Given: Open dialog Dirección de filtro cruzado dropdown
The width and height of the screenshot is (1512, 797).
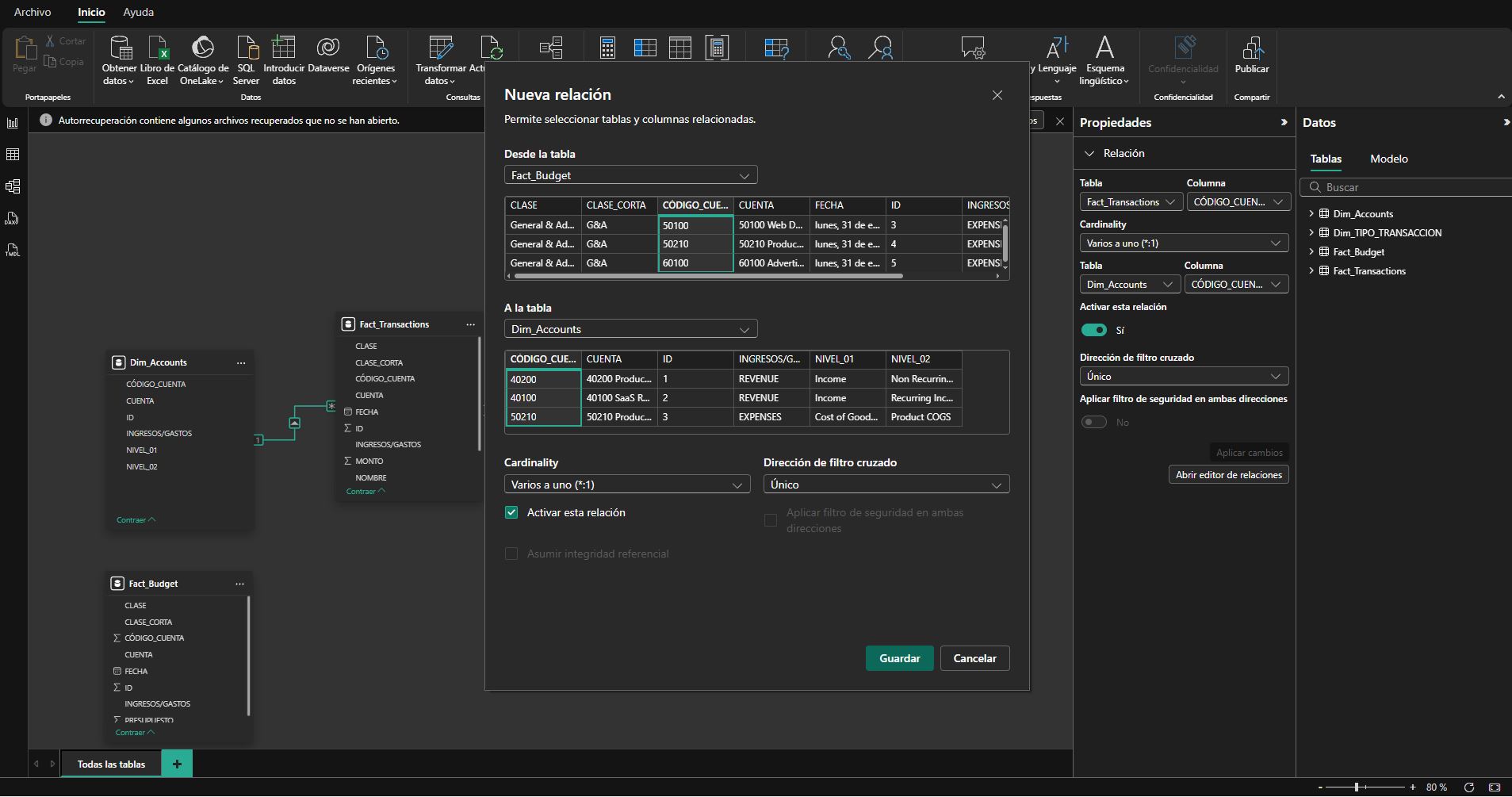Looking at the screenshot, I should click(x=886, y=485).
